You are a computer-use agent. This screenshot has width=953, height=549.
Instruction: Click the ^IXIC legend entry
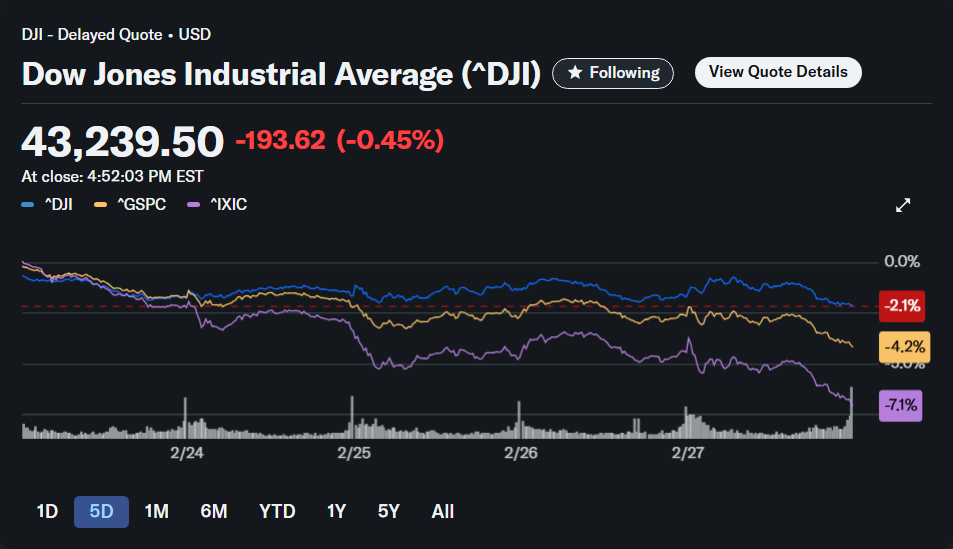(218, 205)
